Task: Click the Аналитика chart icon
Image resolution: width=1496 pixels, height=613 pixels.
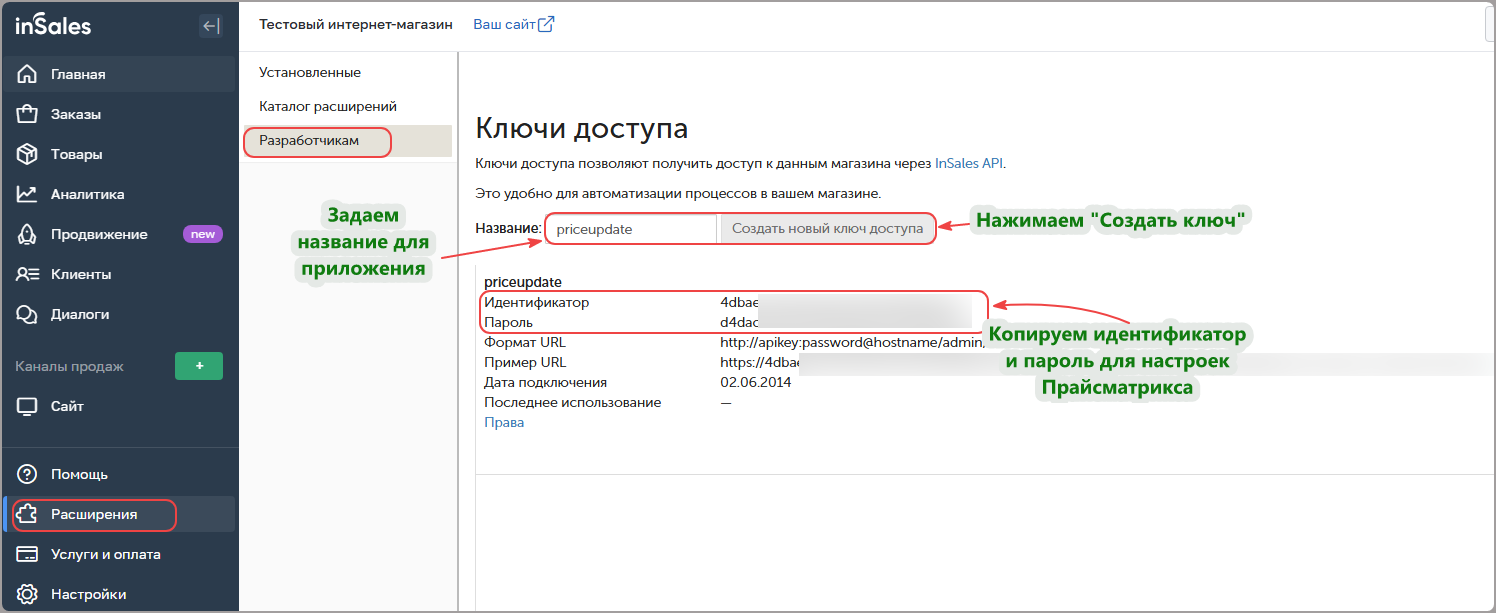Action: (27, 194)
